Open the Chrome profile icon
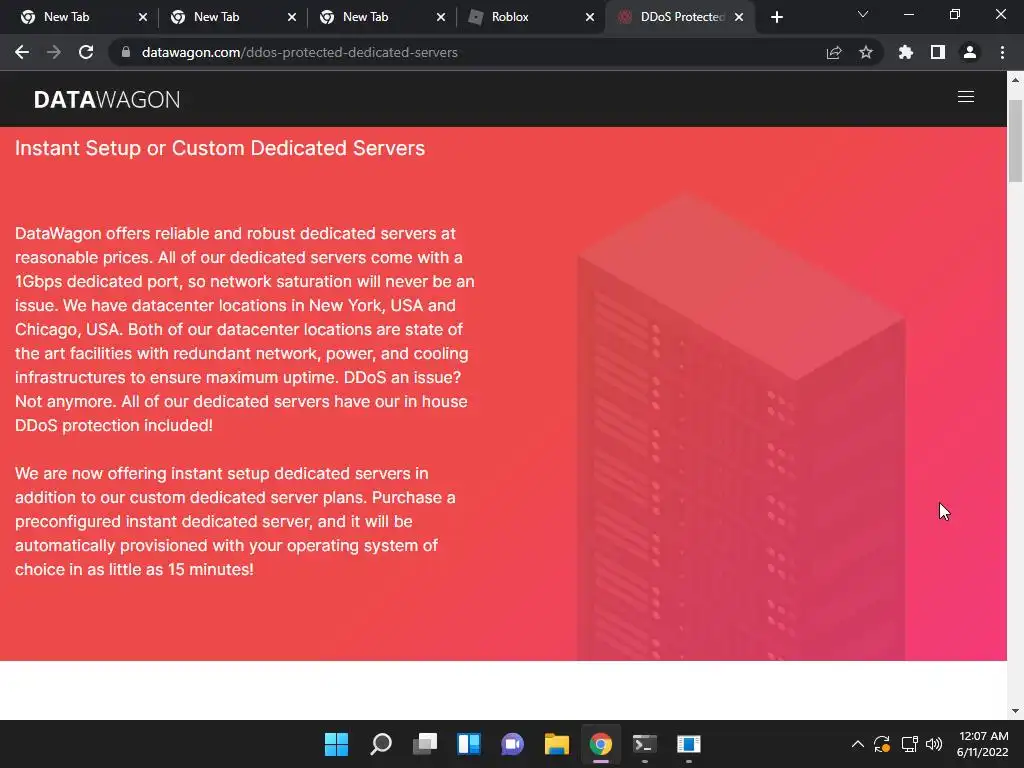The height and width of the screenshot is (768, 1024). [970, 52]
